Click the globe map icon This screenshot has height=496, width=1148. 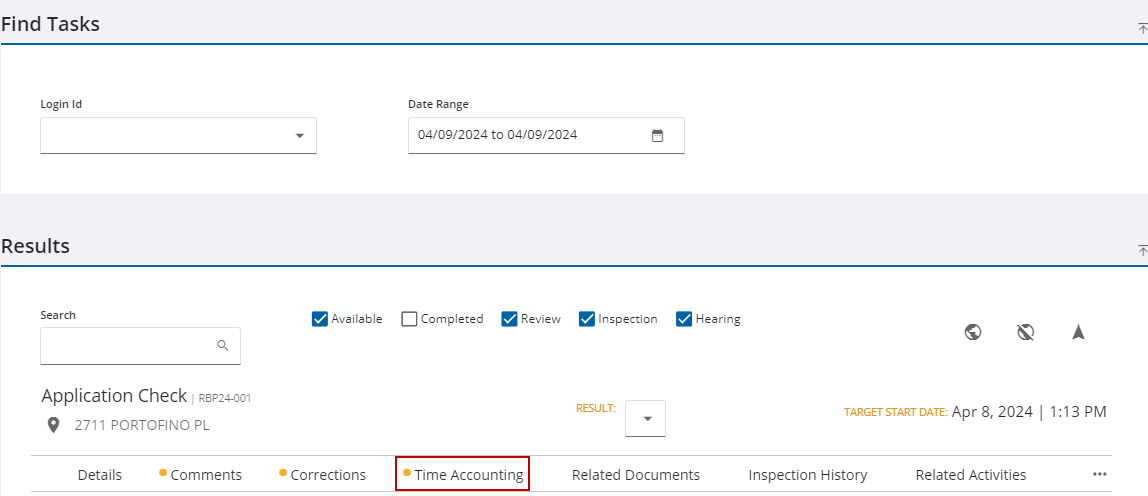[972, 332]
